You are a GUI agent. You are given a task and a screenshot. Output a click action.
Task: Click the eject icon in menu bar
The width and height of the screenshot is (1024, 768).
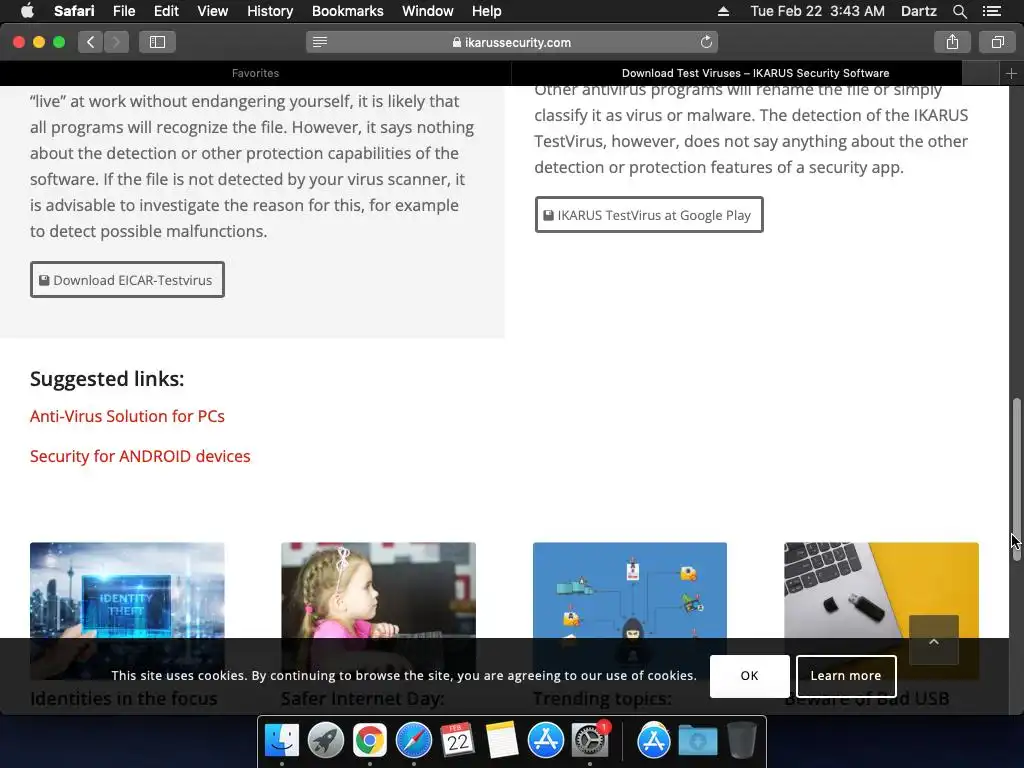pos(723,11)
